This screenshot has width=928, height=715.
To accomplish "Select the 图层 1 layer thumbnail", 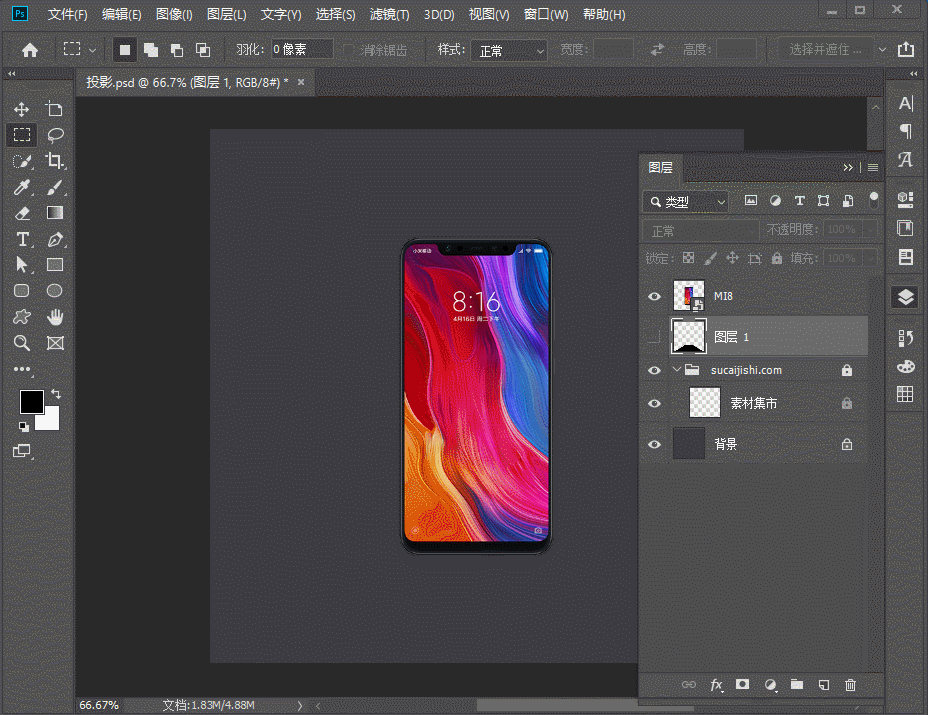I will coord(688,336).
